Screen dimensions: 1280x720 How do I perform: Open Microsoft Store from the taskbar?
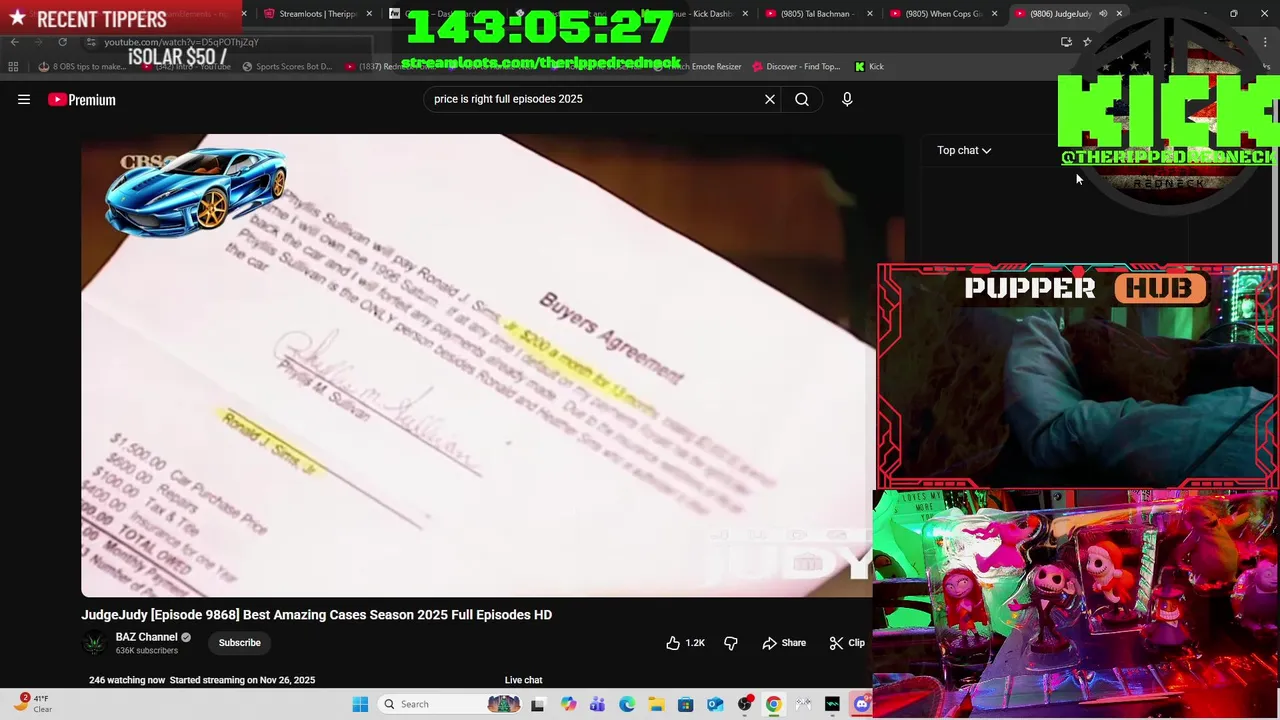coord(685,704)
